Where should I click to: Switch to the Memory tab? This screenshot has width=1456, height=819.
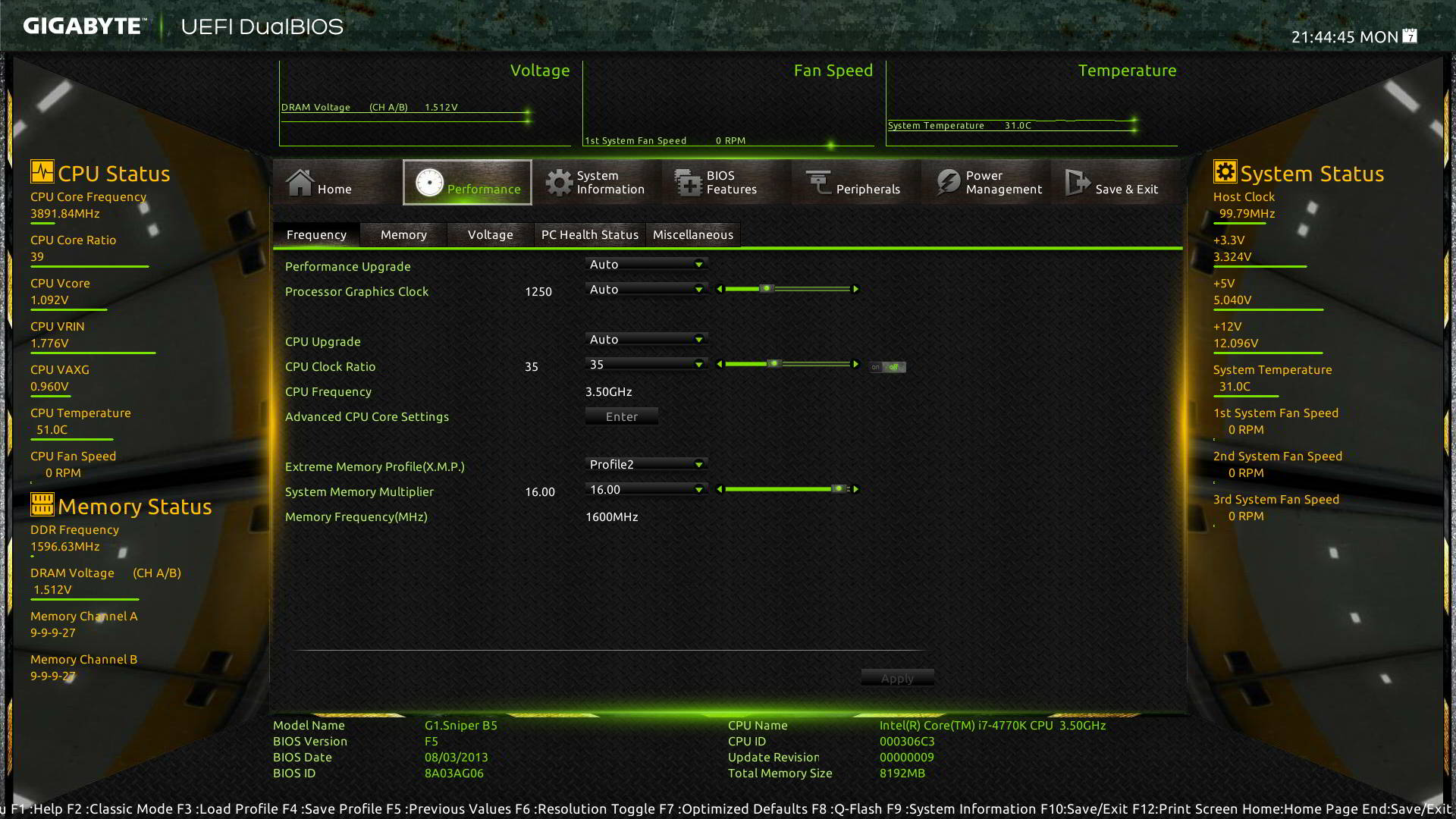pyautogui.click(x=403, y=234)
